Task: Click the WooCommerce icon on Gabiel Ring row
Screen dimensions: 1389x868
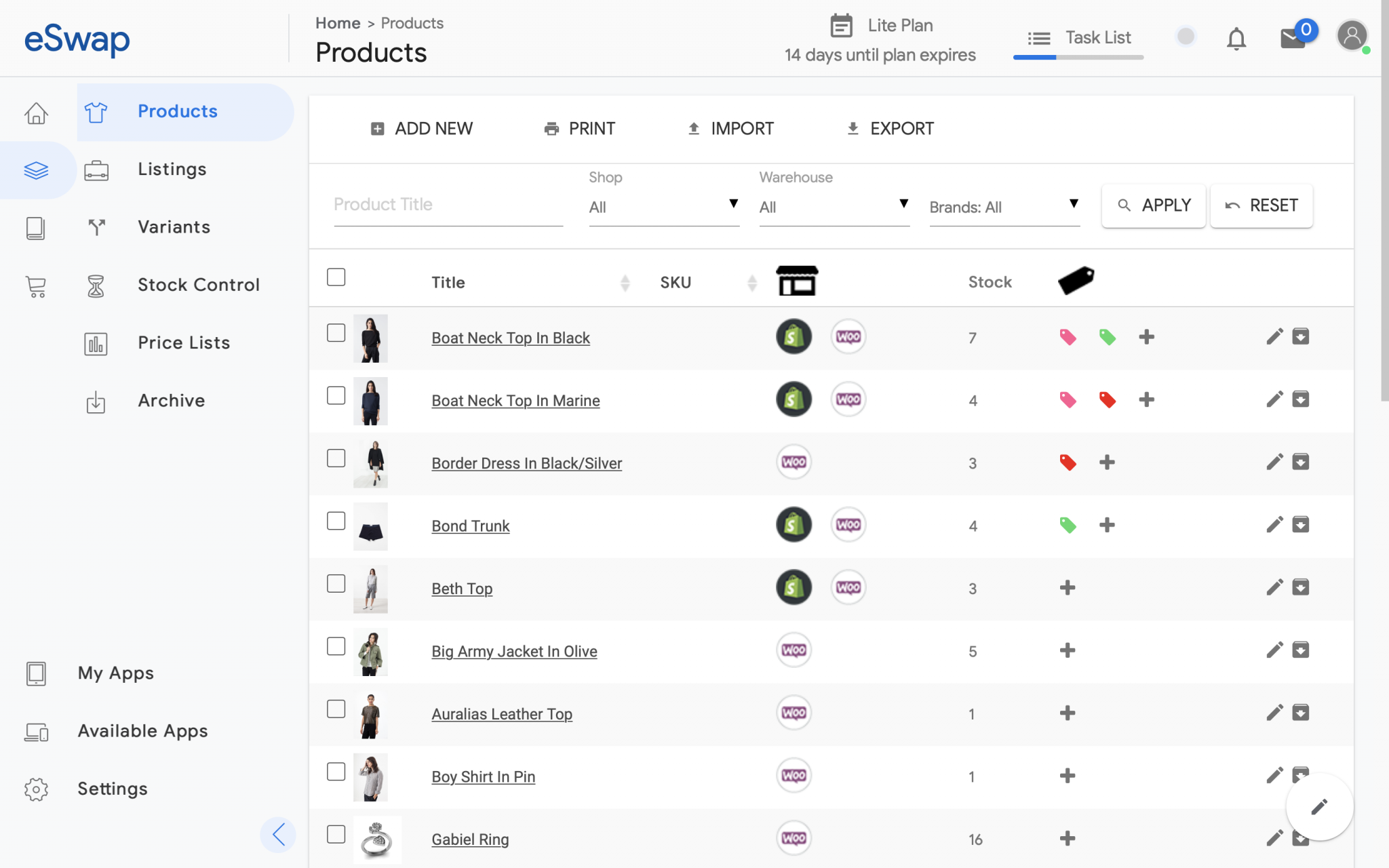Action: click(793, 838)
